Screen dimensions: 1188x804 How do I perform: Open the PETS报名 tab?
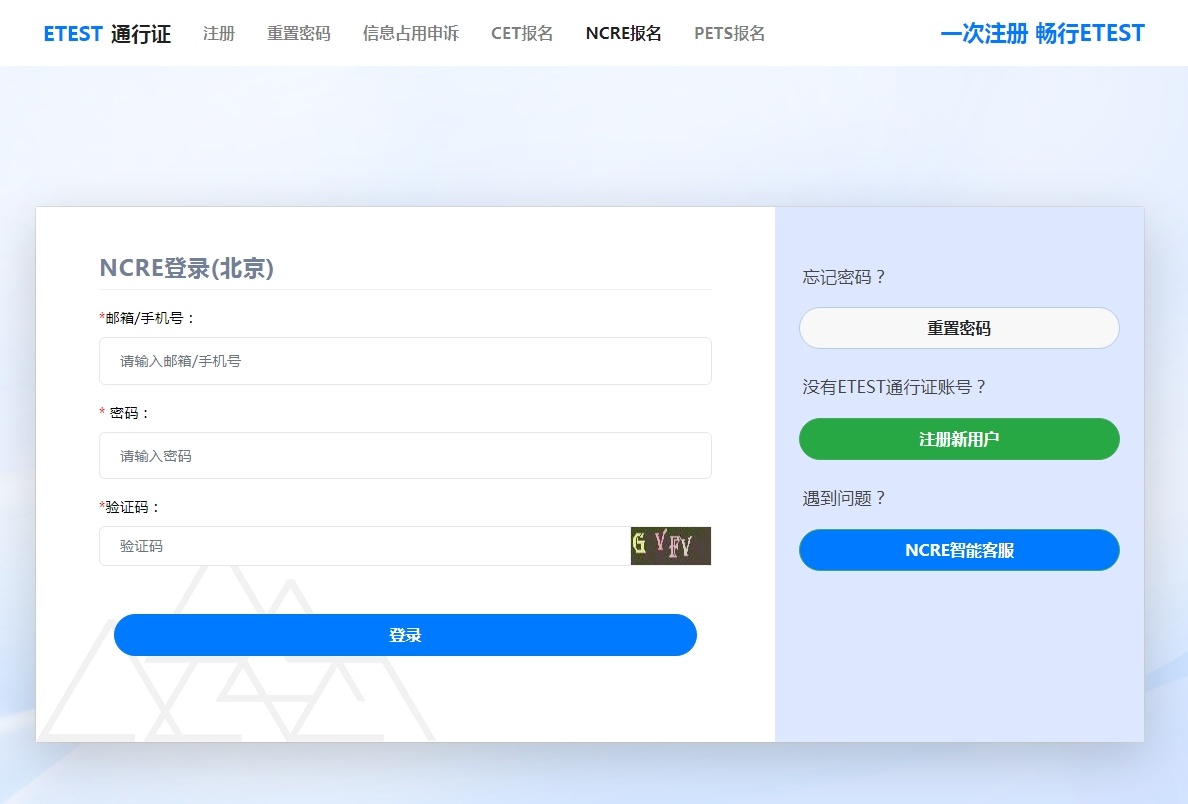729,34
